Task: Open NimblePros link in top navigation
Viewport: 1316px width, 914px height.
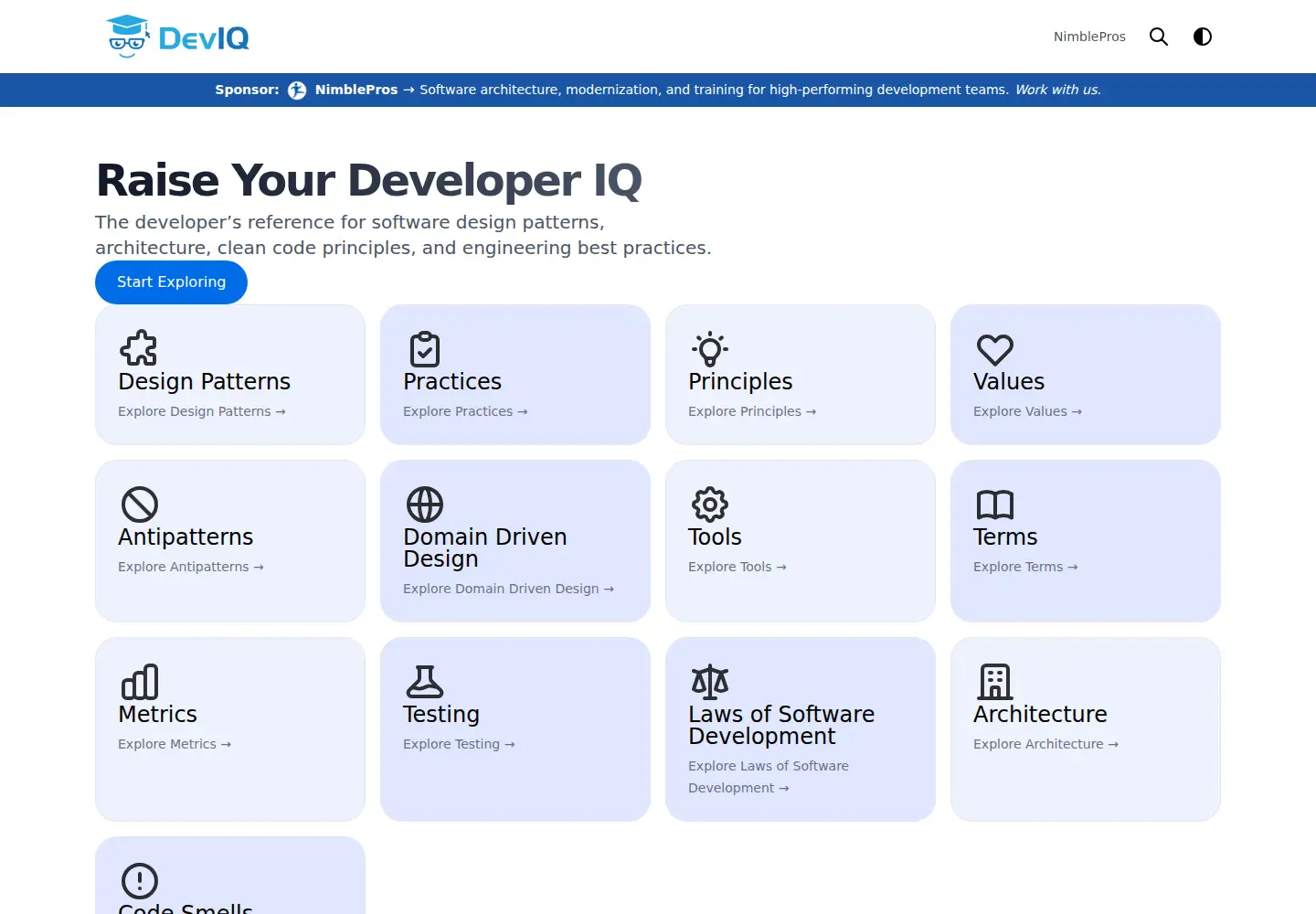Action: (1089, 37)
